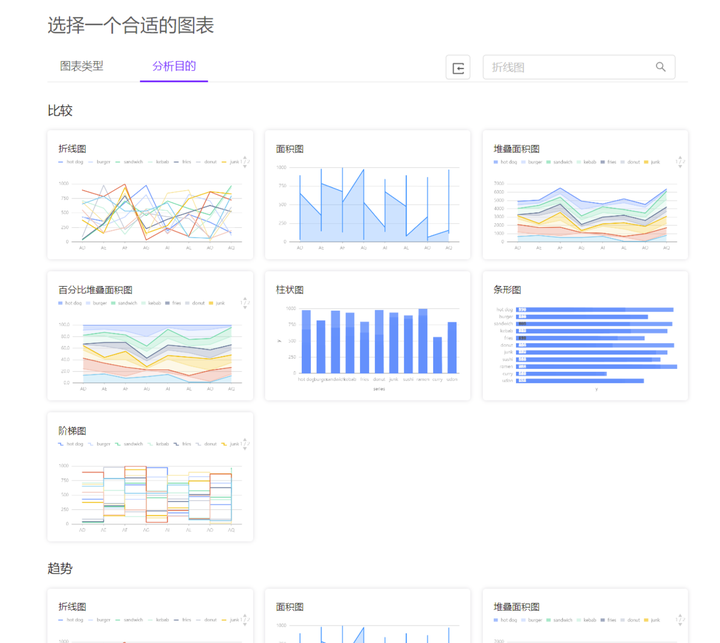Viewport: 720px width, 643px height.
Task: Toggle hot dog series in 阶梯图 legend
Action: point(71,444)
